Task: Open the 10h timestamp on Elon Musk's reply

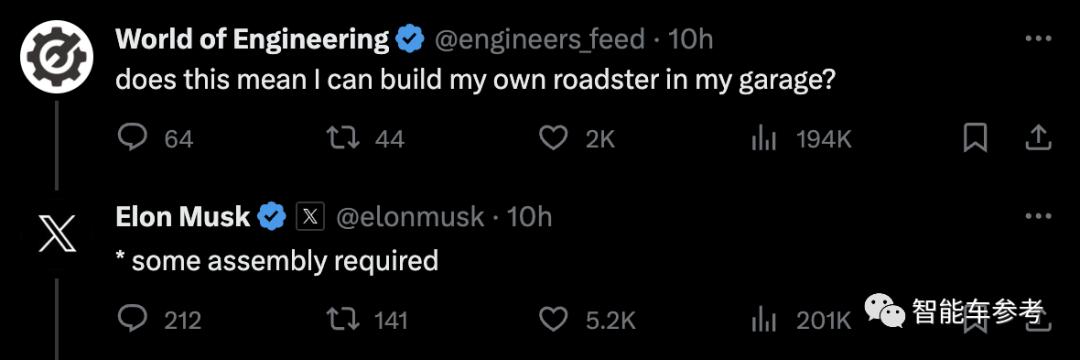Action: (x=530, y=218)
